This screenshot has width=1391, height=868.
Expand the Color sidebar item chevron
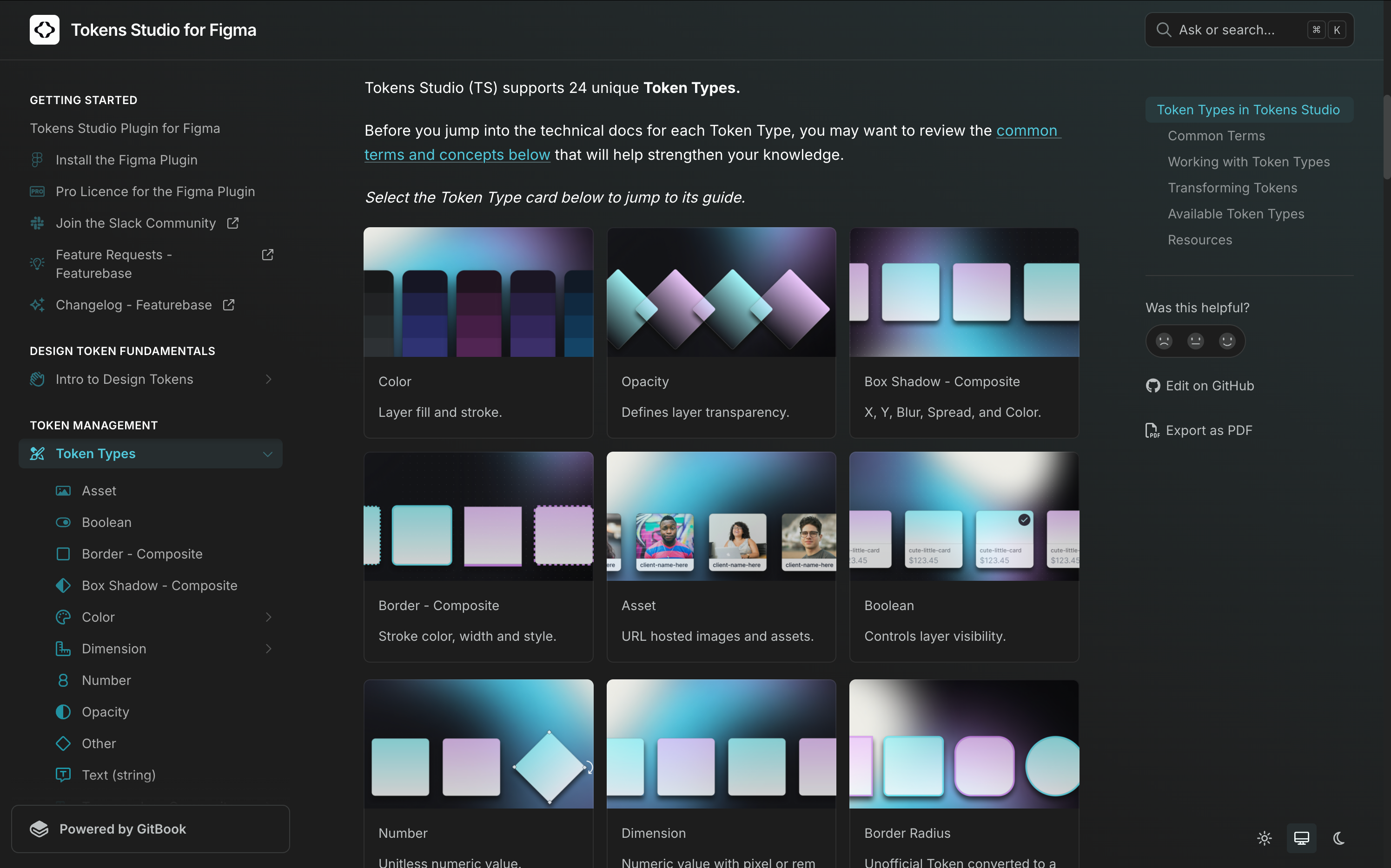click(x=268, y=617)
